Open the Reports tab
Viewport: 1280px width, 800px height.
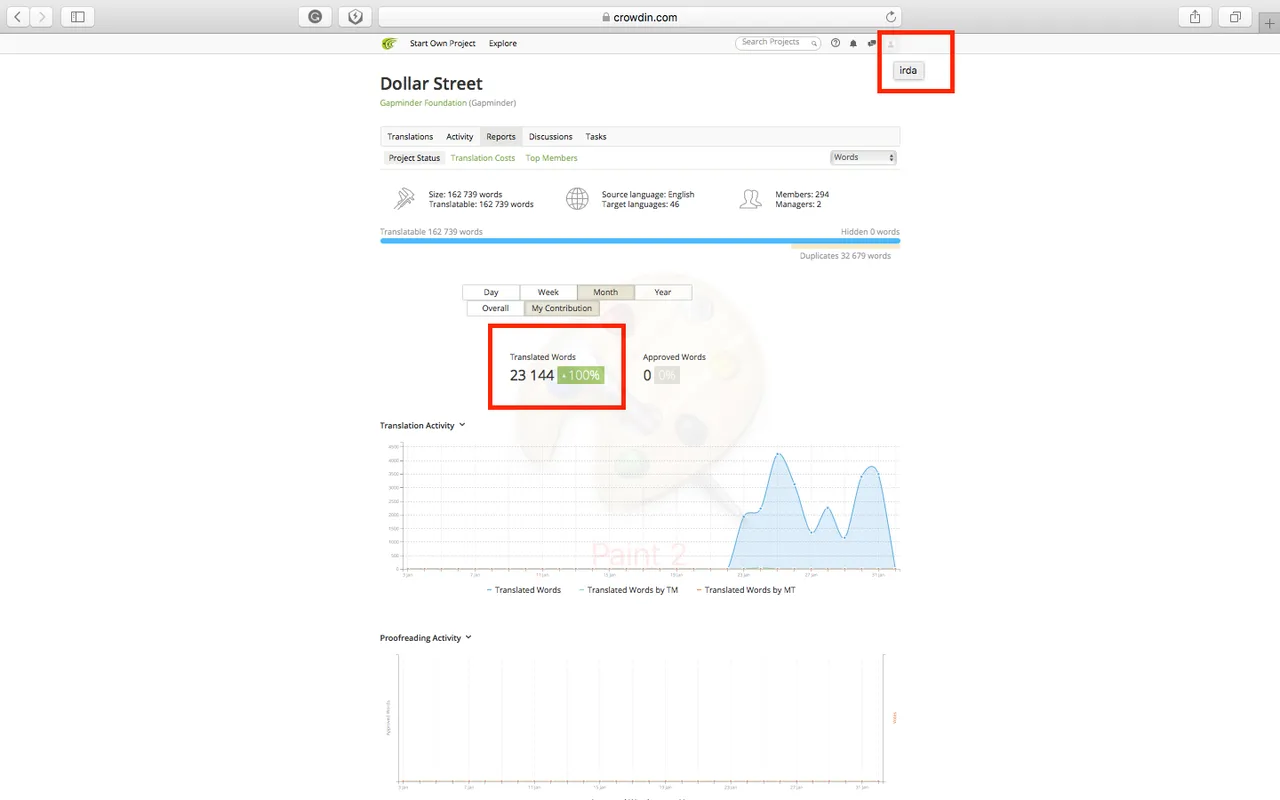click(x=501, y=137)
